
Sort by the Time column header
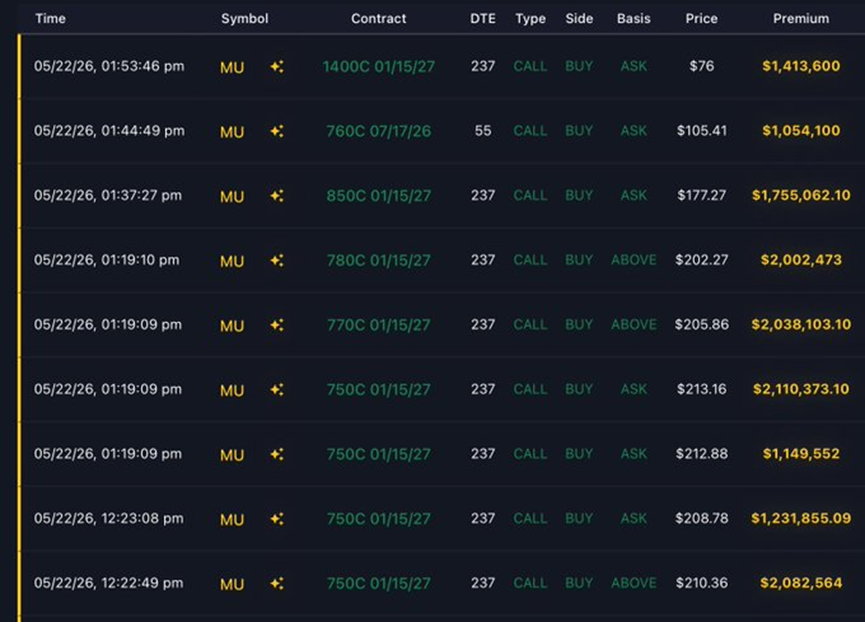pos(50,19)
